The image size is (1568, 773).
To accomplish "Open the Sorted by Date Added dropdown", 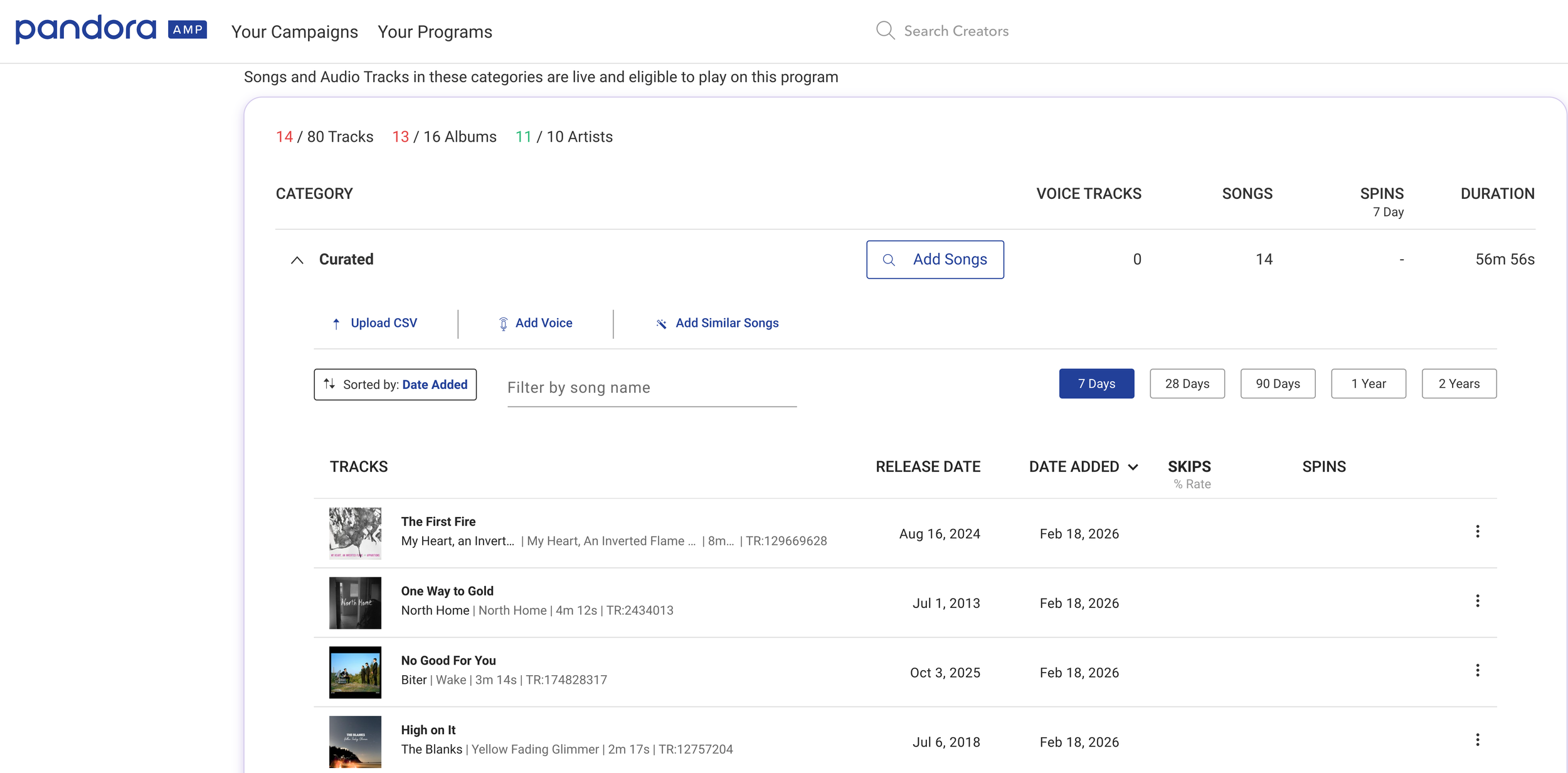I will click(395, 385).
